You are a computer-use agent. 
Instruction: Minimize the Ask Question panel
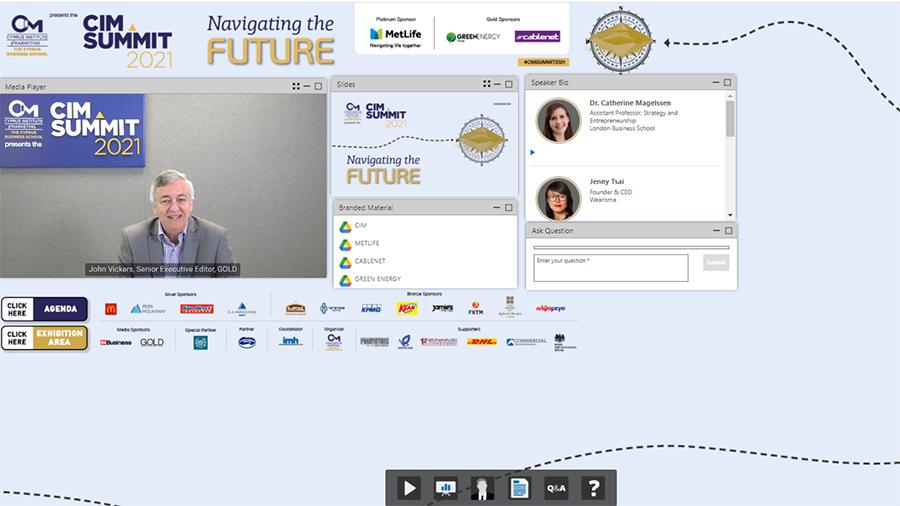coord(716,231)
